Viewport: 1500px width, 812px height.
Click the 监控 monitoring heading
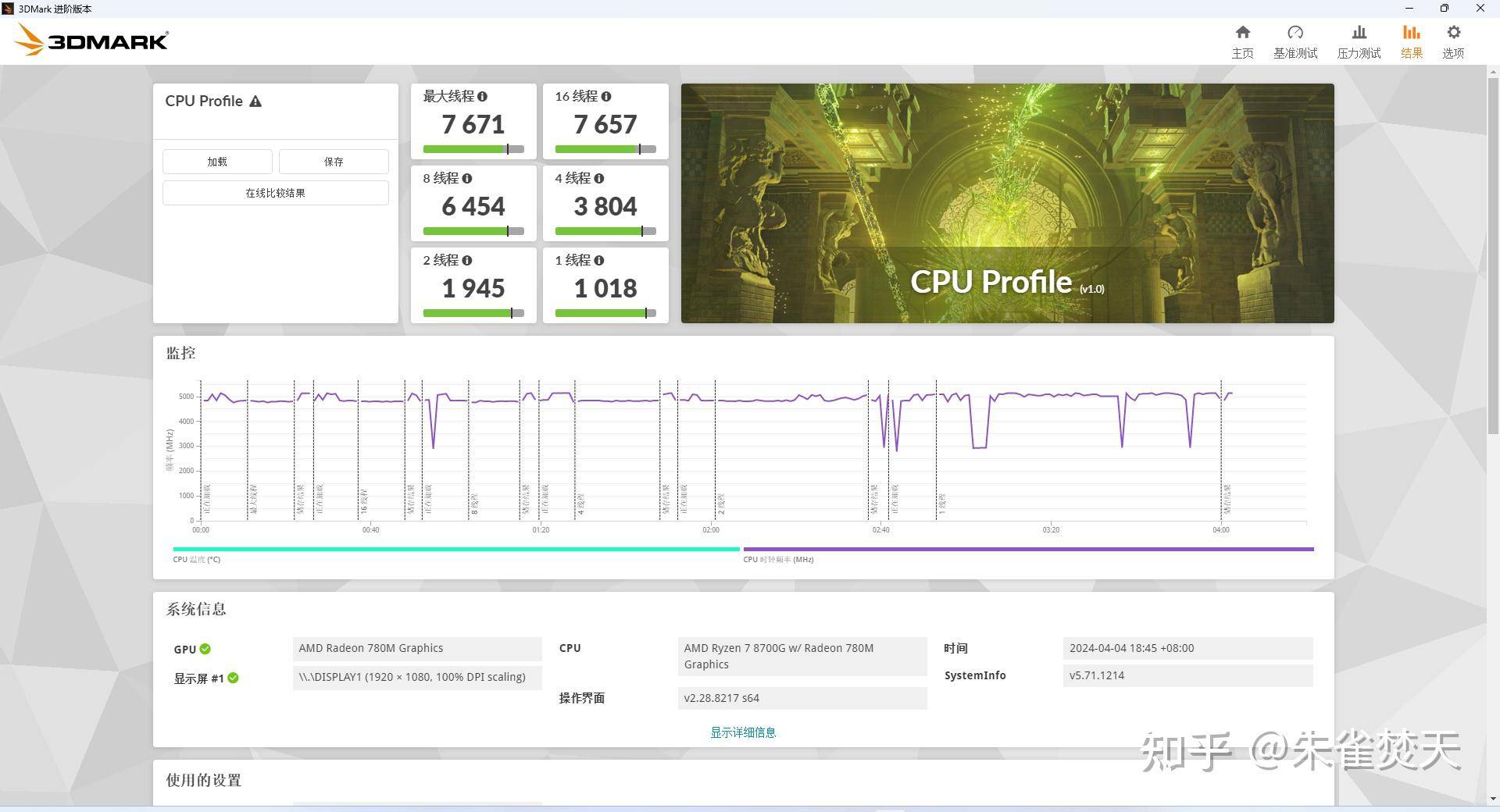pos(180,353)
